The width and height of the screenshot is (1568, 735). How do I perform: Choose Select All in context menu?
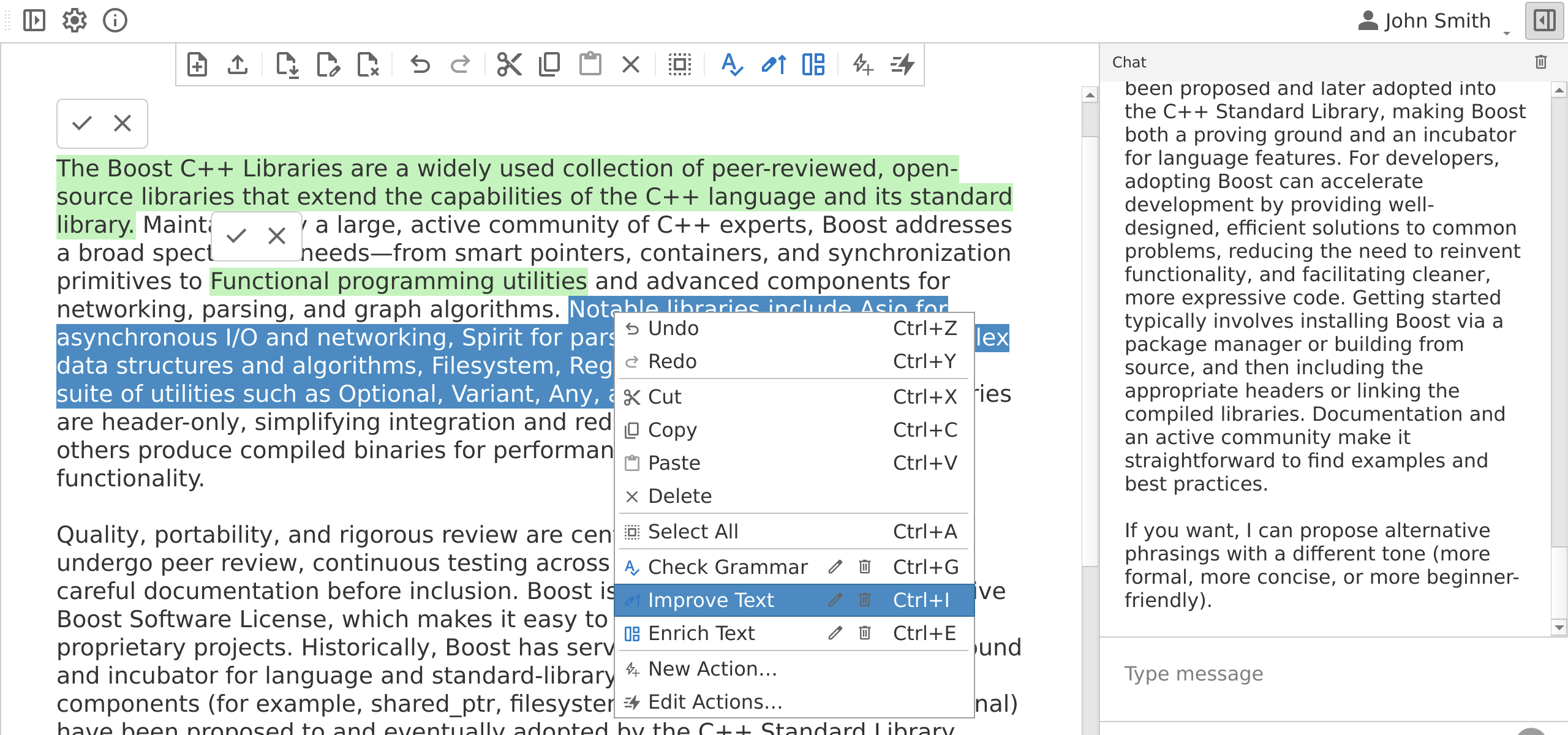tap(794, 532)
